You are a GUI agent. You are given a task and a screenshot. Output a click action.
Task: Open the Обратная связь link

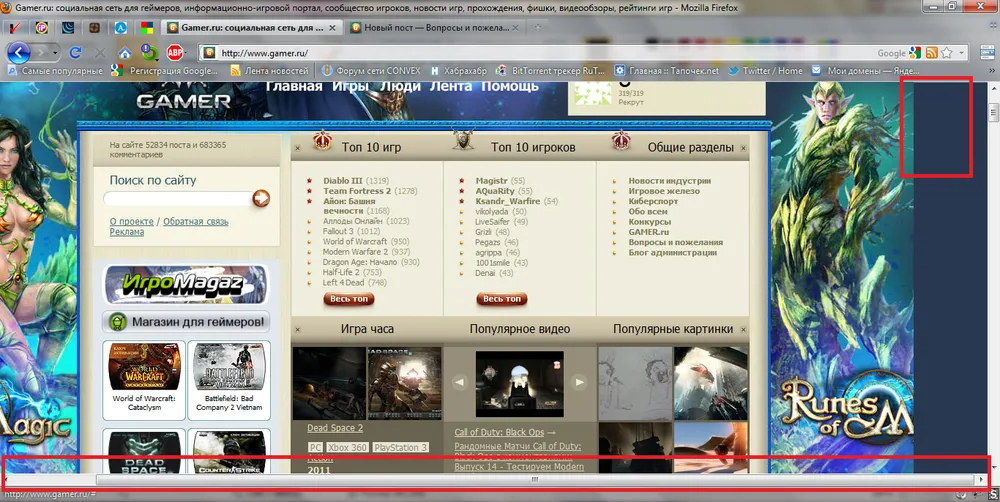point(196,222)
